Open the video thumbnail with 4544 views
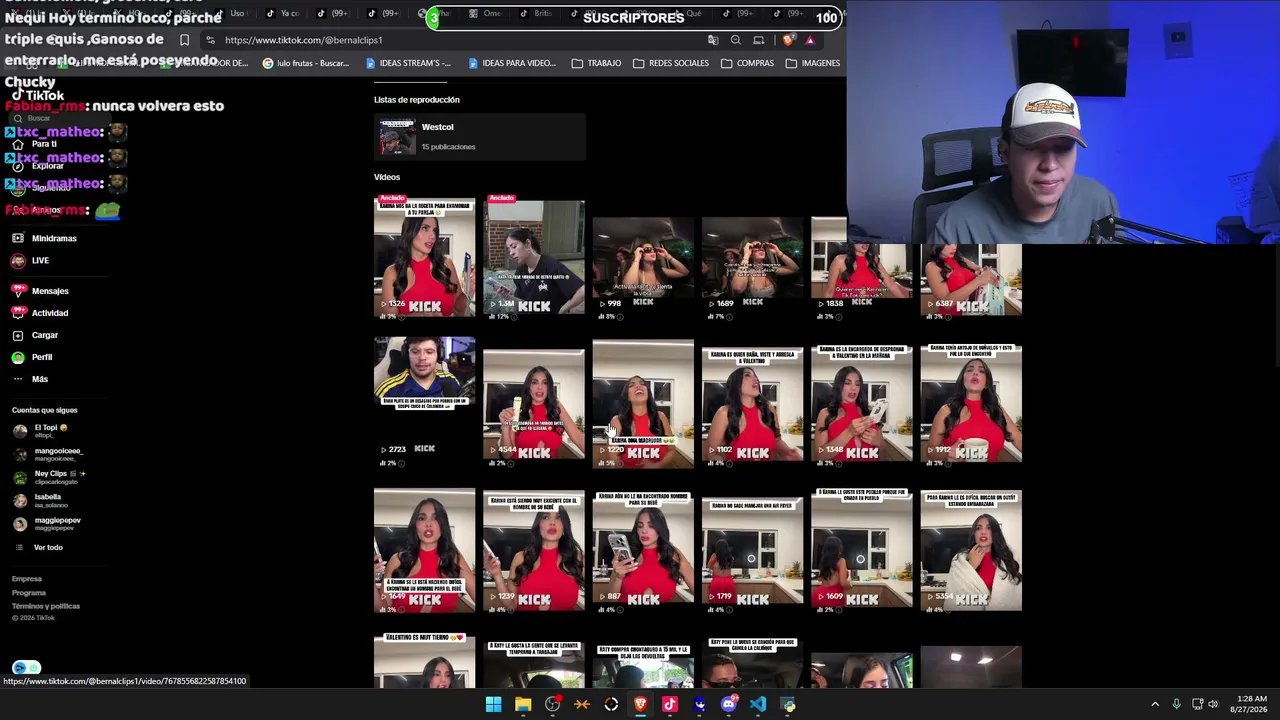Image resolution: width=1280 pixels, height=720 pixels. tap(534, 405)
